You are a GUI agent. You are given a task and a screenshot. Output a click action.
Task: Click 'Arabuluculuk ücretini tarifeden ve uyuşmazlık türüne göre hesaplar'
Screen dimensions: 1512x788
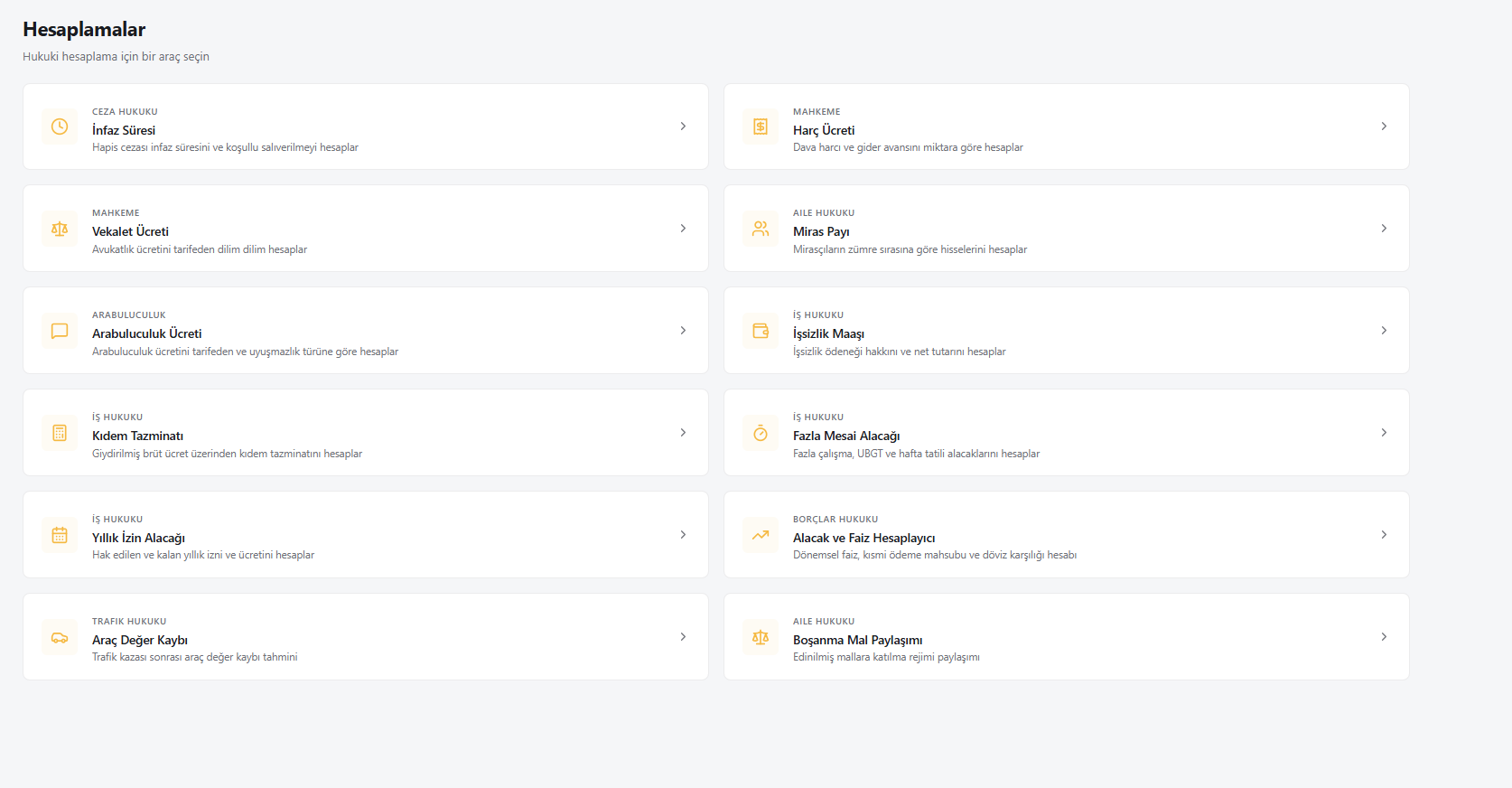point(245,352)
